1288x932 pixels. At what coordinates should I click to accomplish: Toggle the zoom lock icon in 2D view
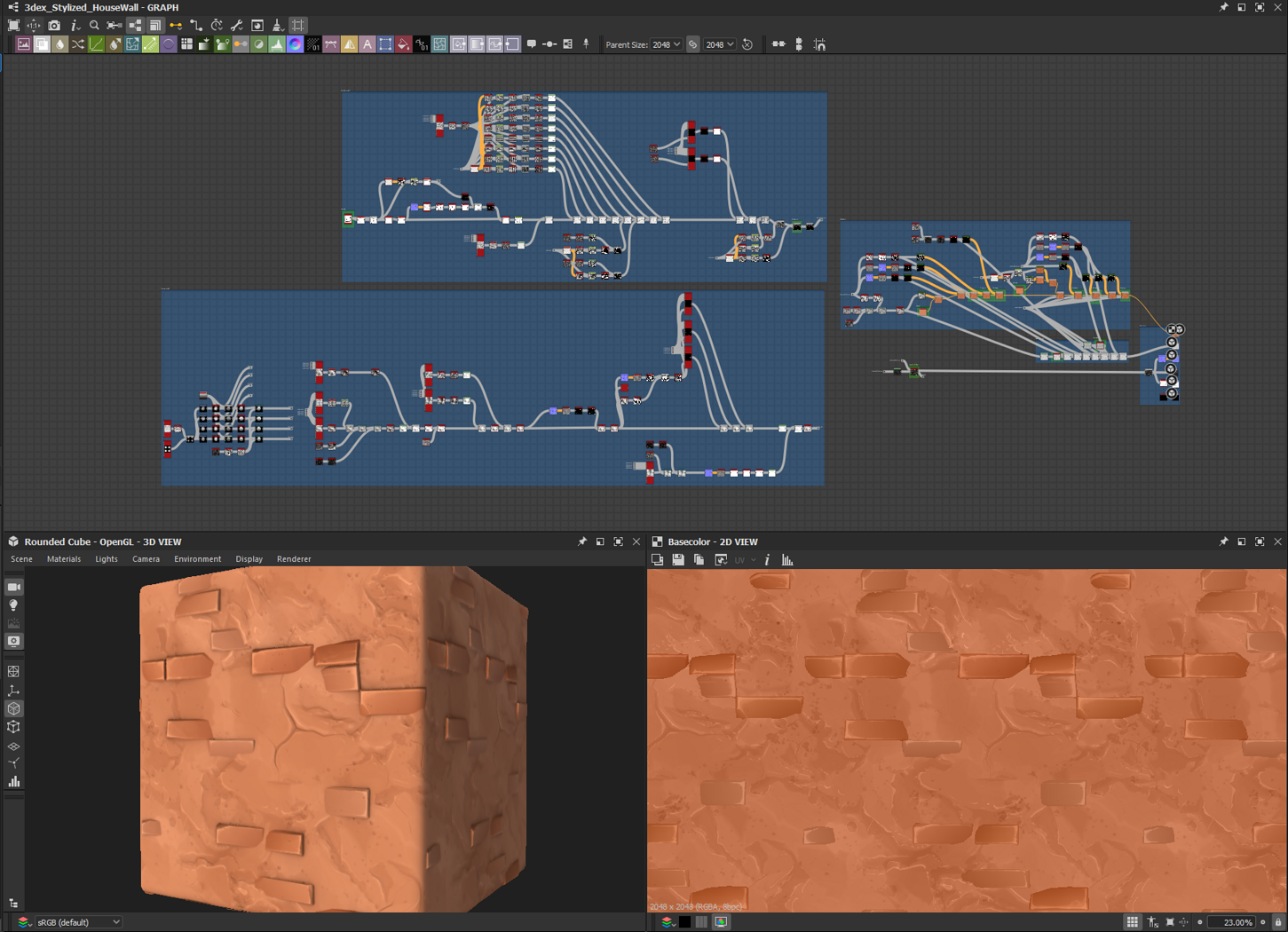(x=1278, y=922)
